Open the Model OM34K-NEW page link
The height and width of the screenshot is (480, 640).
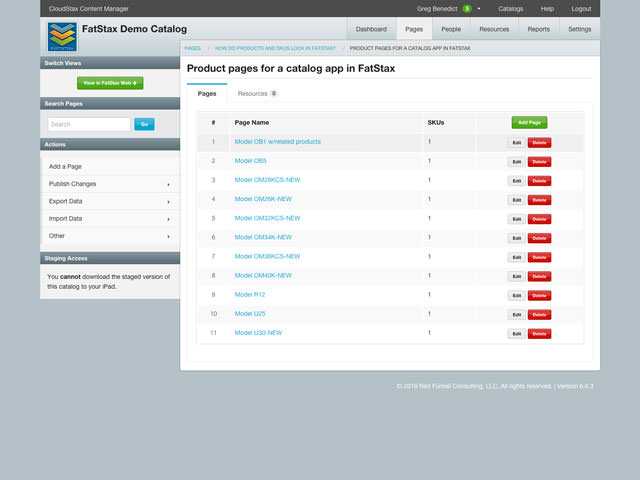click(x=263, y=237)
